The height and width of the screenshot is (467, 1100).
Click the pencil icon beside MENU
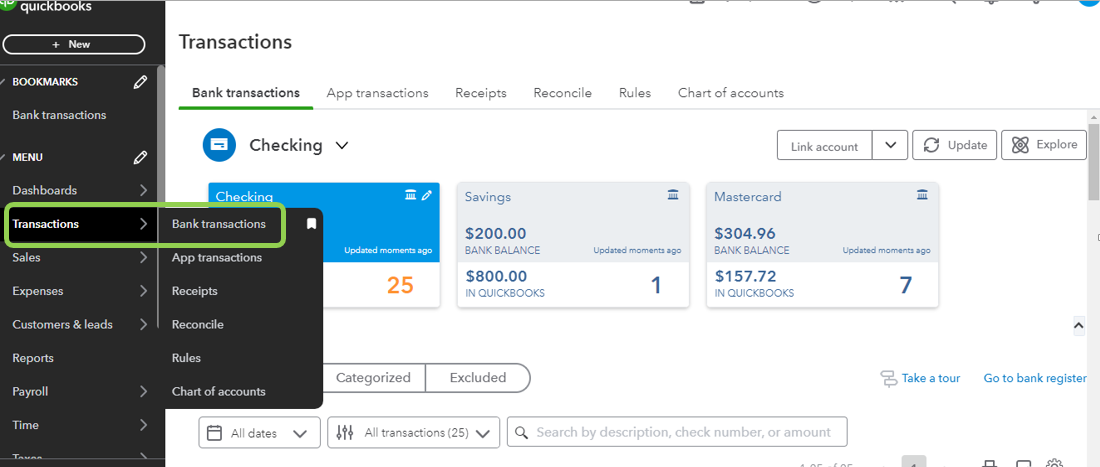coord(141,157)
